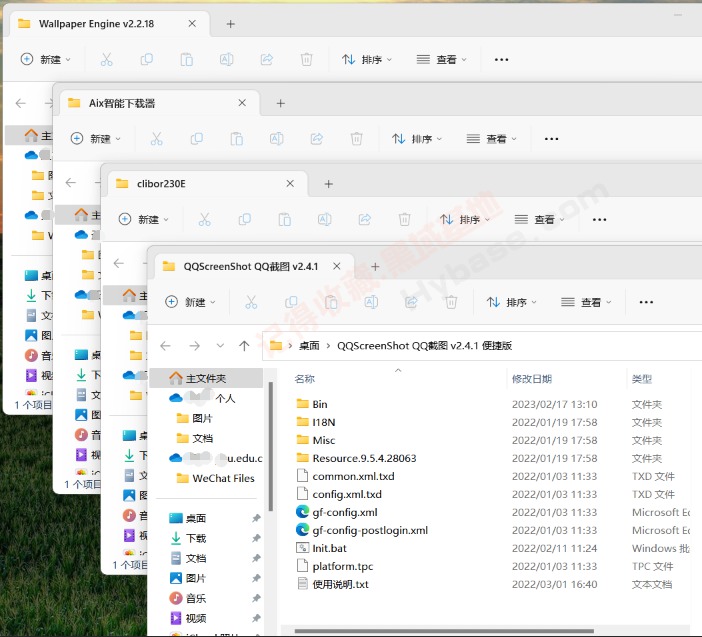The width and height of the screenshot is (702, 637).
Task: Click Share icon in Aix智能下载器 window
Action: click(317, 139)
